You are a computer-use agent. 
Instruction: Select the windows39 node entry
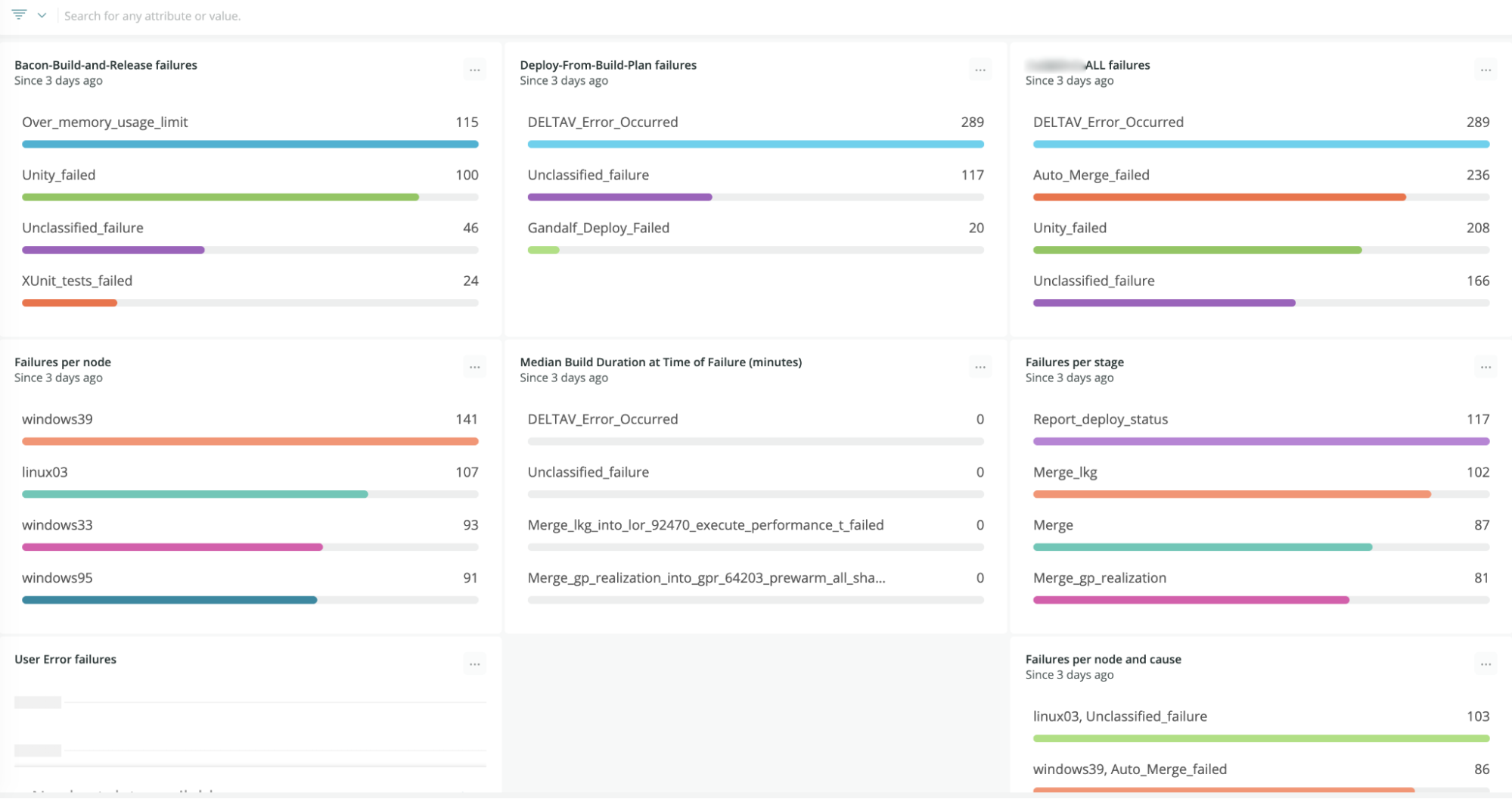[250, 420]
